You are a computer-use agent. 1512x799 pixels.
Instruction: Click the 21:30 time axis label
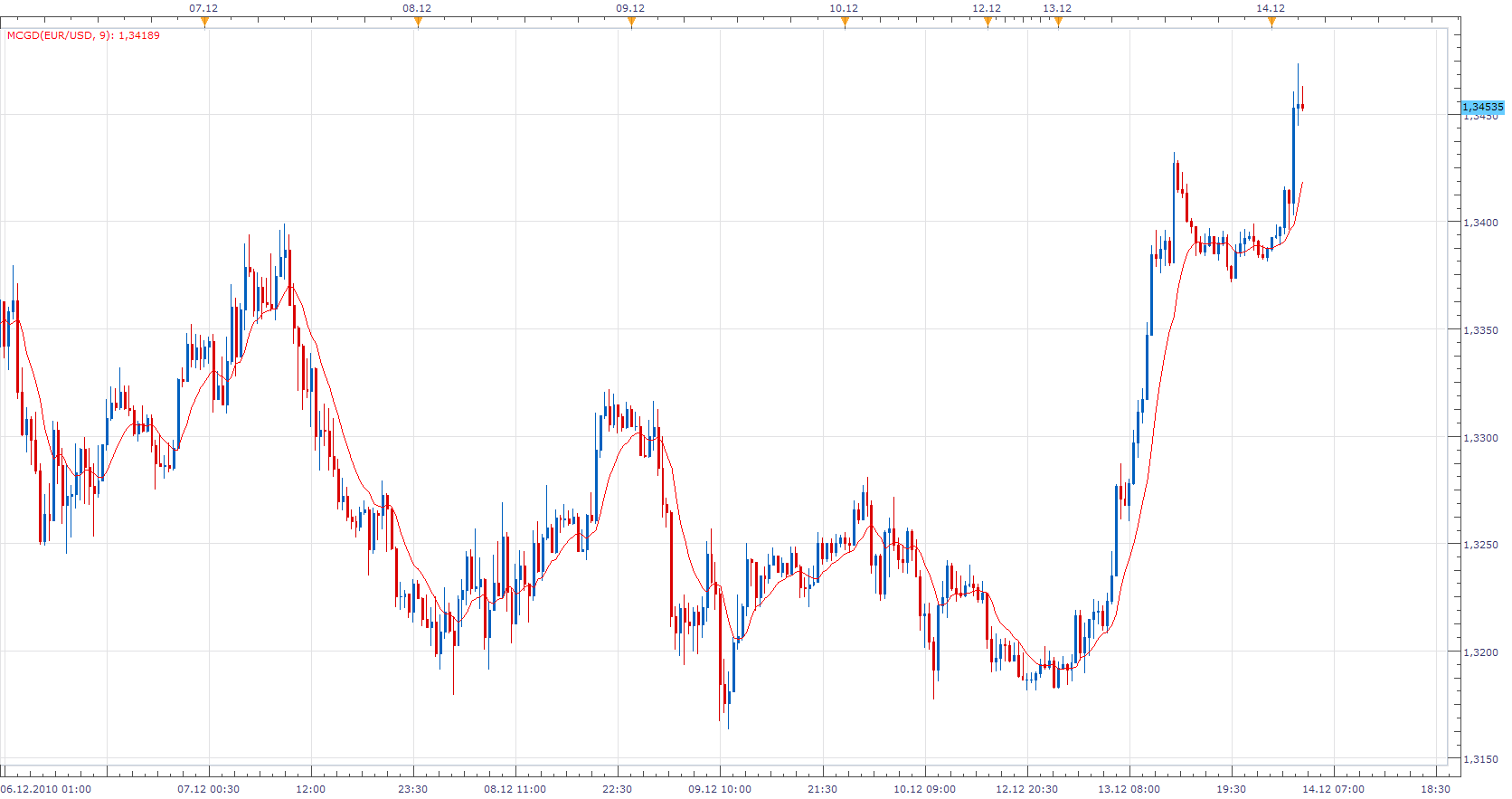coord(822,789)
